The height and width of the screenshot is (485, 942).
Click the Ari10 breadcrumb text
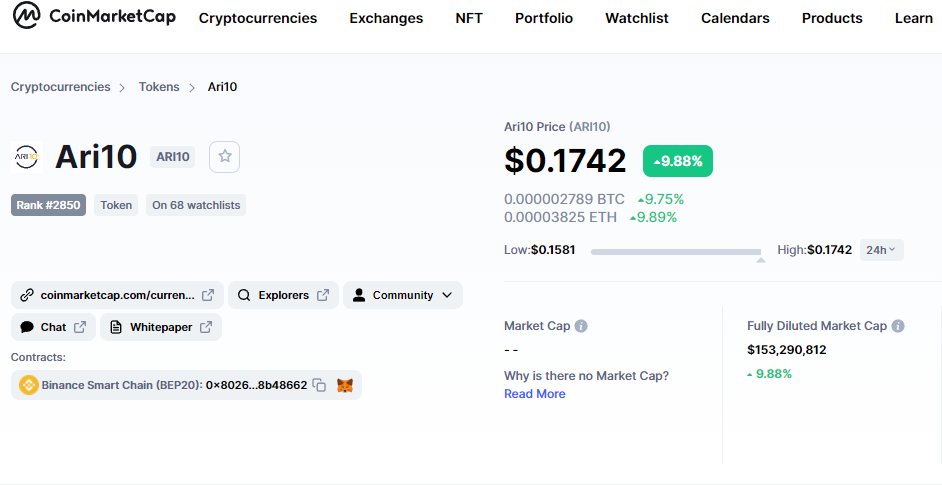pos(222,87)
